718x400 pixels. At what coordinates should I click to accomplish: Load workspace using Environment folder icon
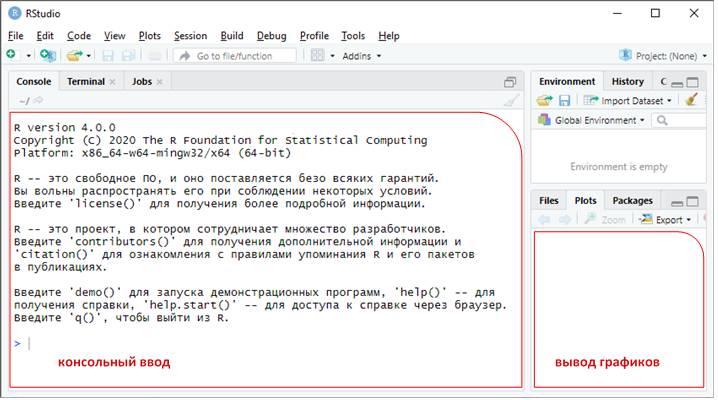tap(544, 100)
